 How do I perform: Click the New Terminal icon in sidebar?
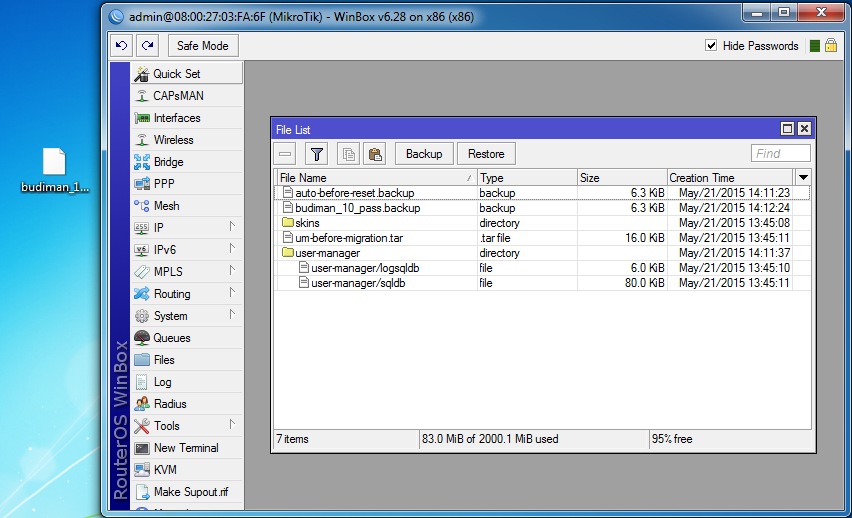click(x=142, y=448)
